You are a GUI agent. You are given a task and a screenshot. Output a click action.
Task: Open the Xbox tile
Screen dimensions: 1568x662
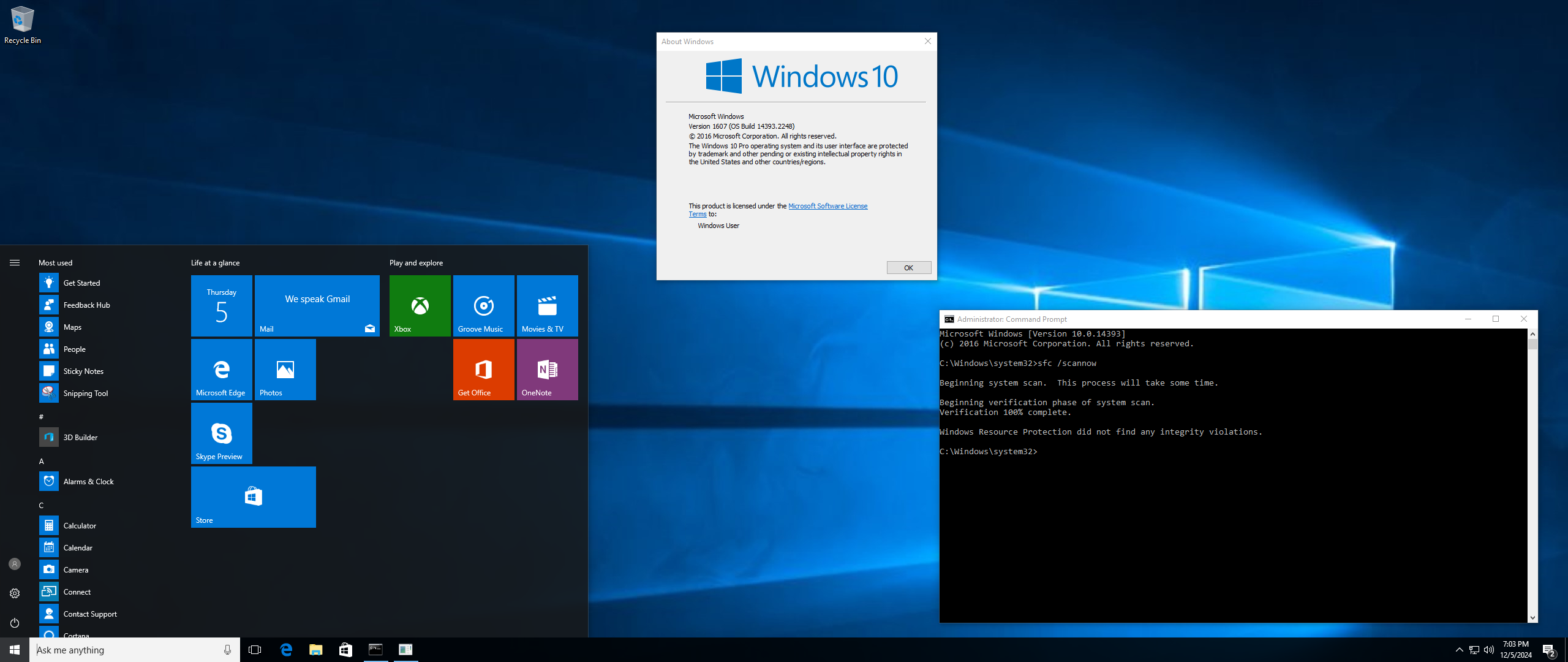[420, 305]
